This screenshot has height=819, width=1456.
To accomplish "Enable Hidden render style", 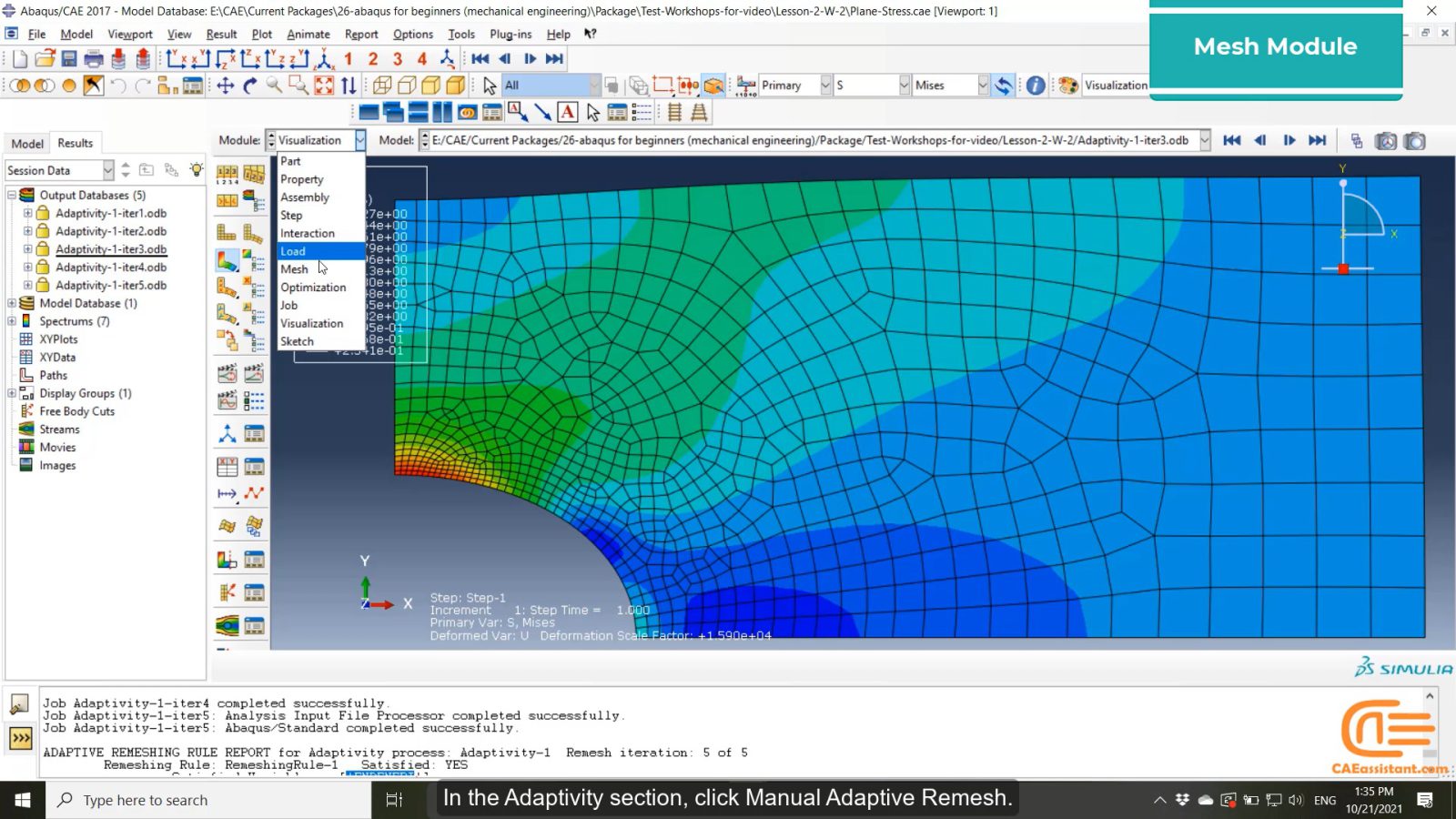I will (x=407, y=86).
